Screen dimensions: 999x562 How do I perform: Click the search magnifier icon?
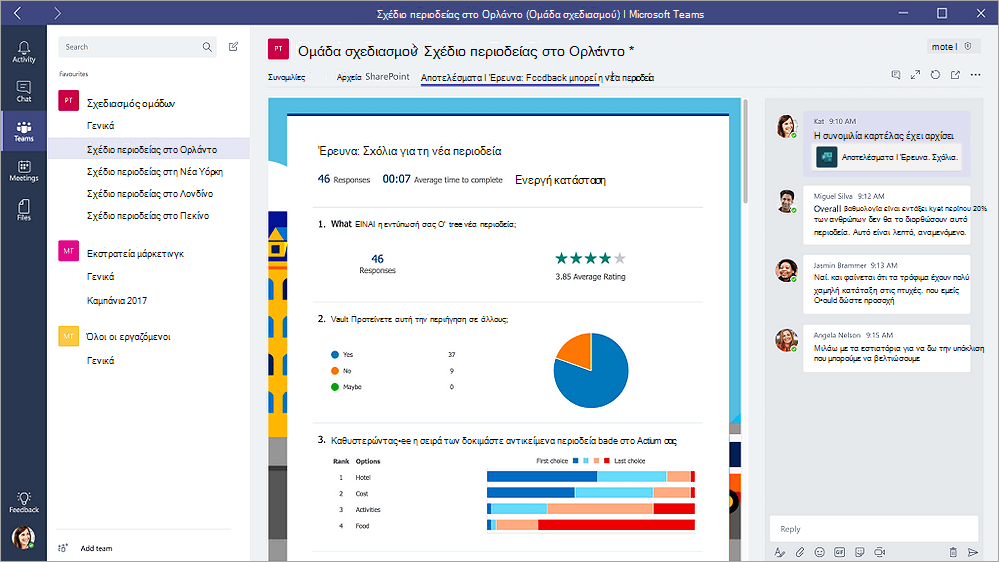point(207,47)
